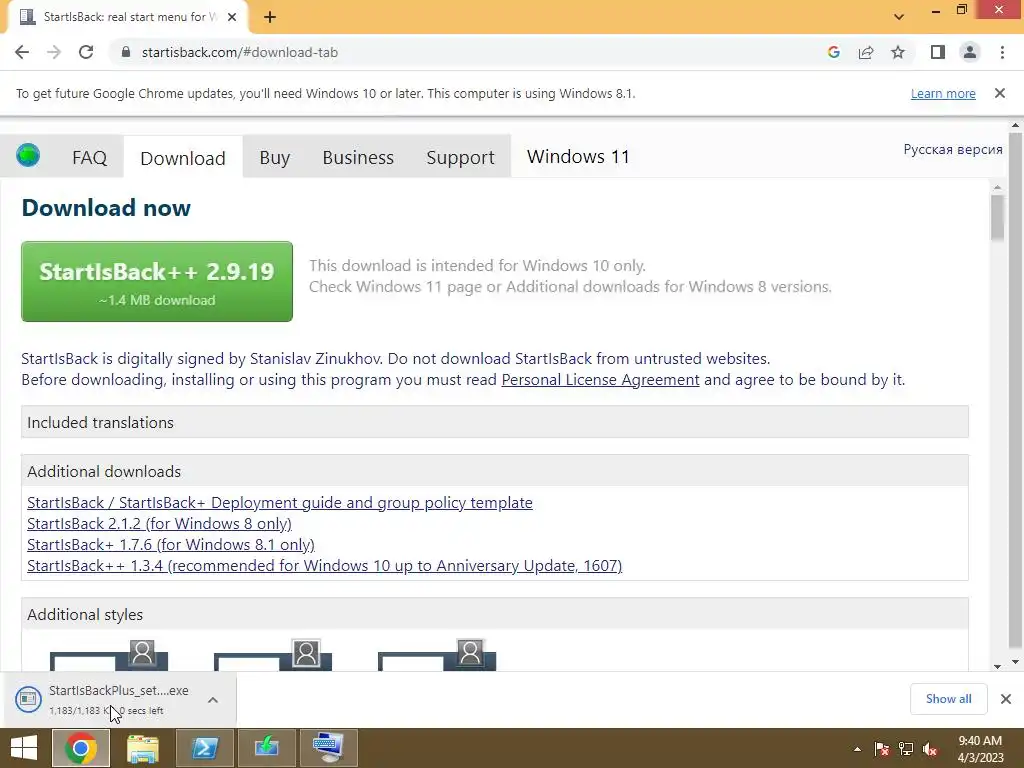Switch to Русская версия of site
Screen dimensions: 1024x768
pos(953,150)
